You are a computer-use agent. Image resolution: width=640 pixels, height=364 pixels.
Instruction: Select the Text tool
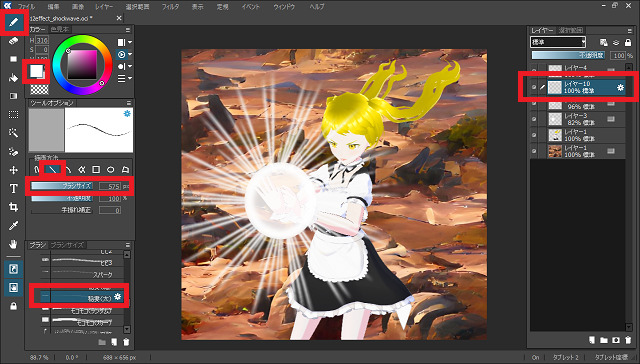[13, 189]
